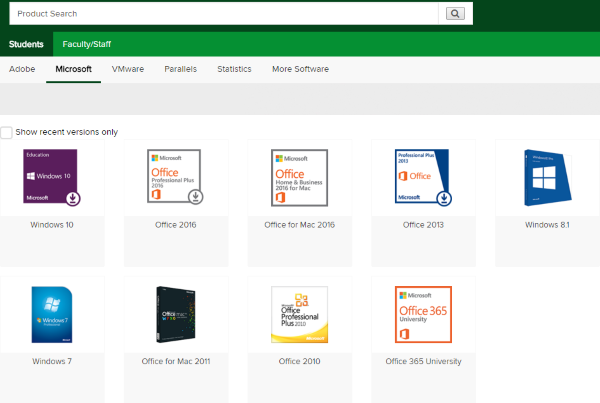This screenshot has width=600, height=403.
Task: Click the Office 2016 product title
Action: coord(176,225)
